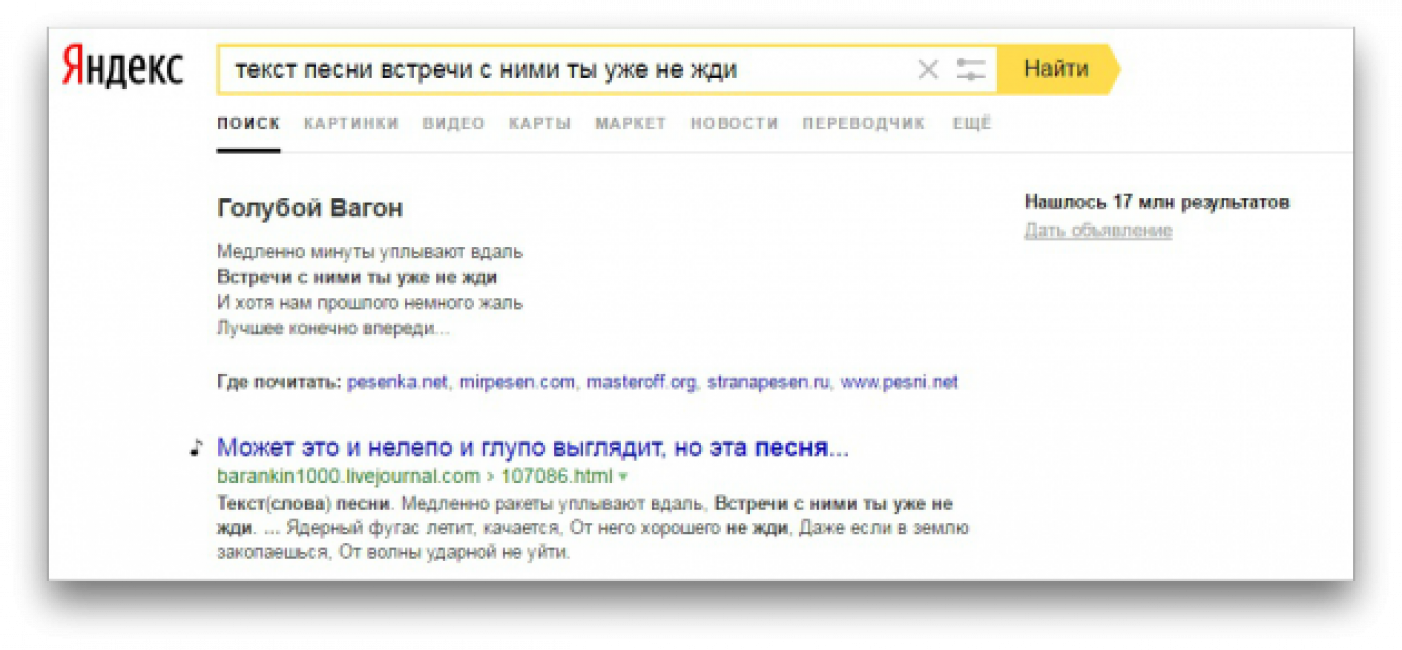Expand green arrow next to livejournal URL
1402x650 pixels.
coord(623,476)
